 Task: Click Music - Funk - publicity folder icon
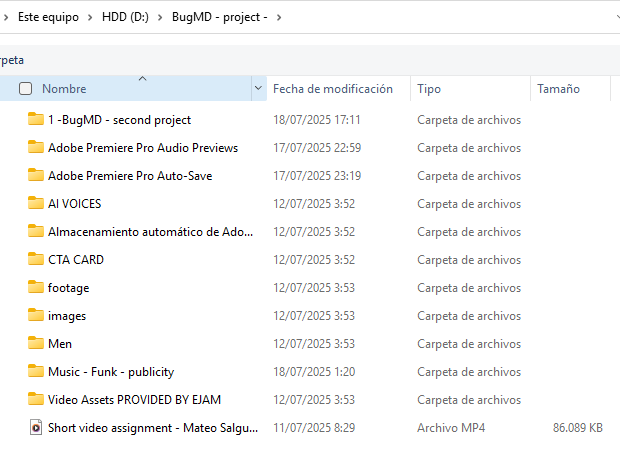[36, 371]
